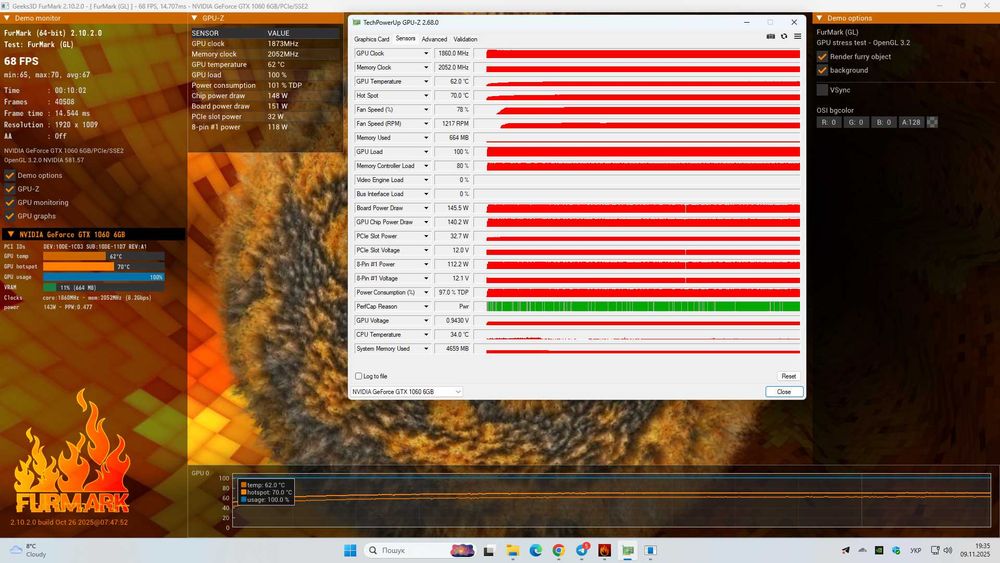The image size is (1000, 563).
Task: Open the Fan Speed (RPM) sensor dropdown
Action: coord(426,124)
